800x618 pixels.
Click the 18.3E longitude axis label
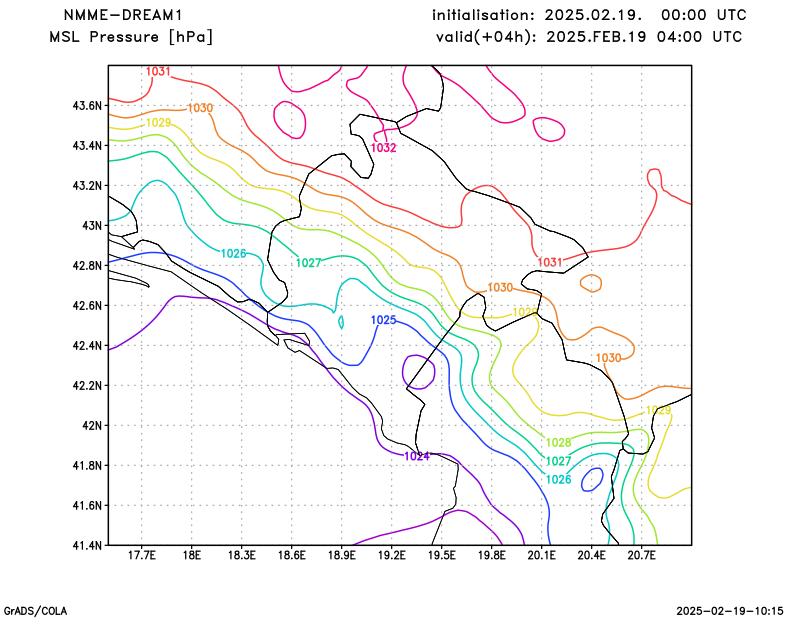point(241,556)
